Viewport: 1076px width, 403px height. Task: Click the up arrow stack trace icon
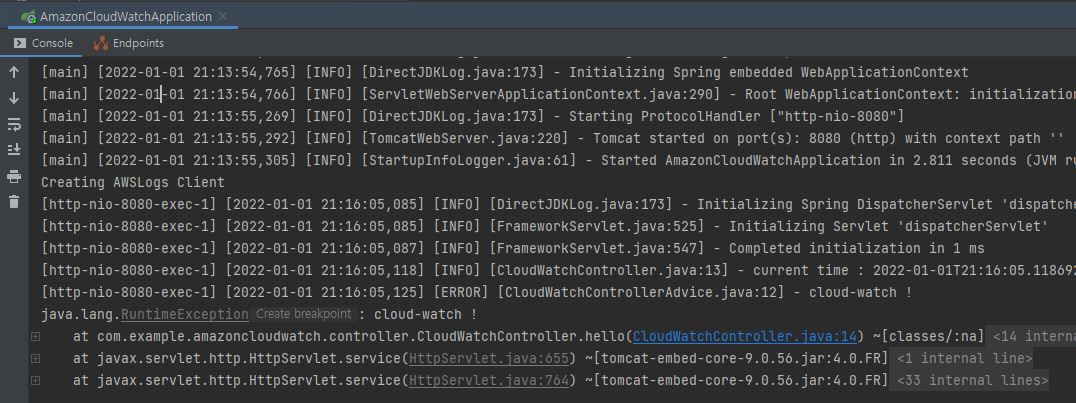tap(14, 72)
